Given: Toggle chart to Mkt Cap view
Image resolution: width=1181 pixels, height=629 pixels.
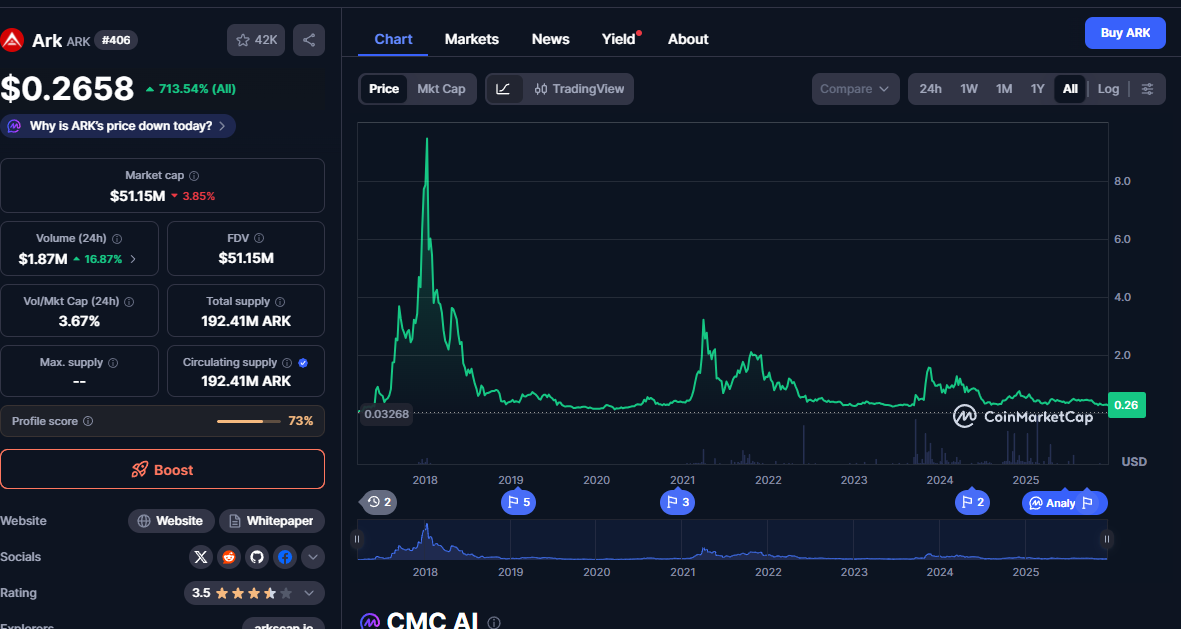Looking at the screenshot, I should (441, 89).
